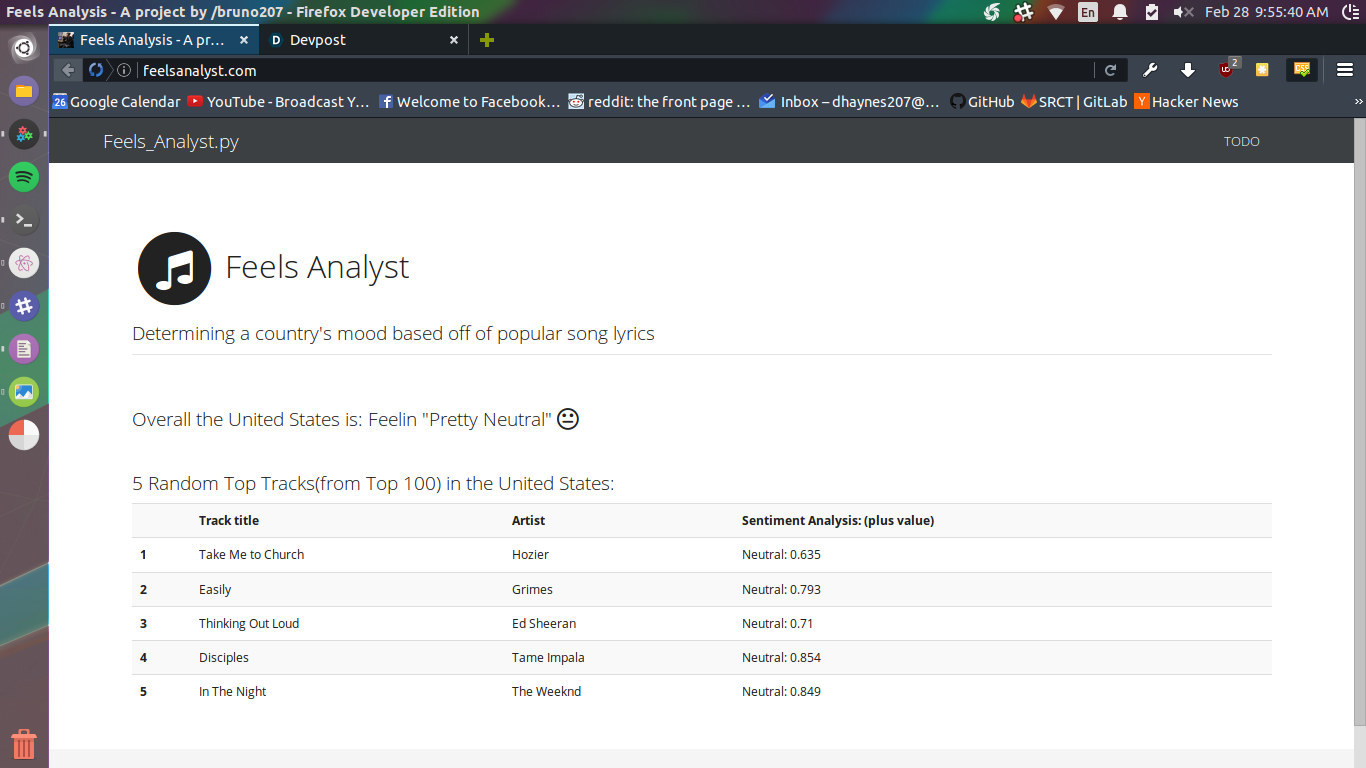
Task: Open Atom editor from the dock
Action: coord(24,263)
